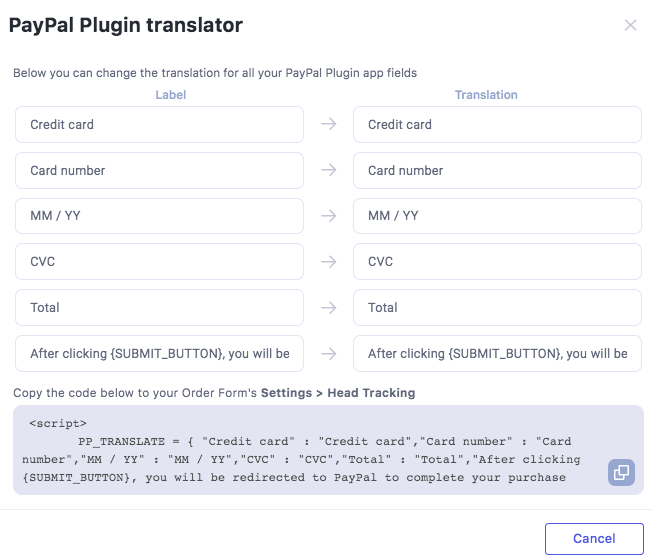Click the arrow beside CVC label

(328, 262)
